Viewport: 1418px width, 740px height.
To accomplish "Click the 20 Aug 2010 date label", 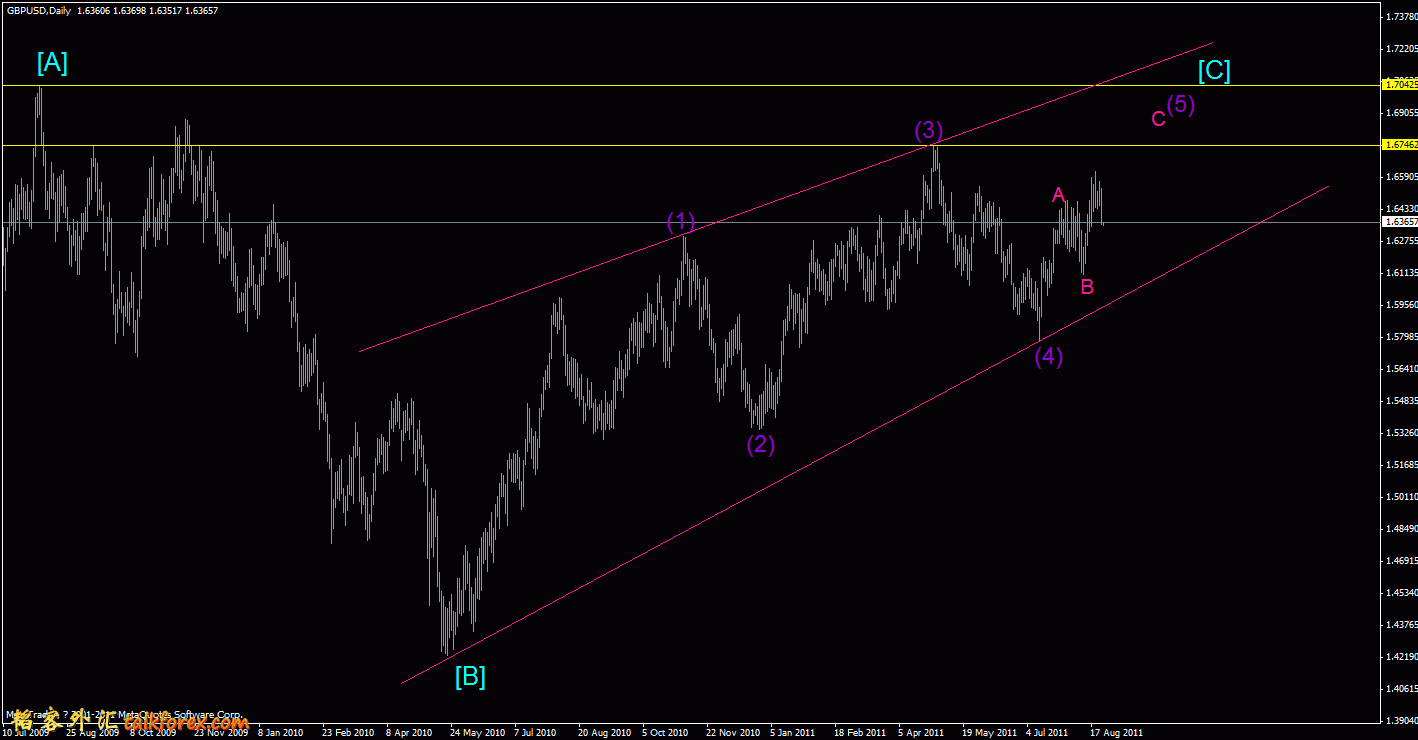I will click(x=604, y=732).
